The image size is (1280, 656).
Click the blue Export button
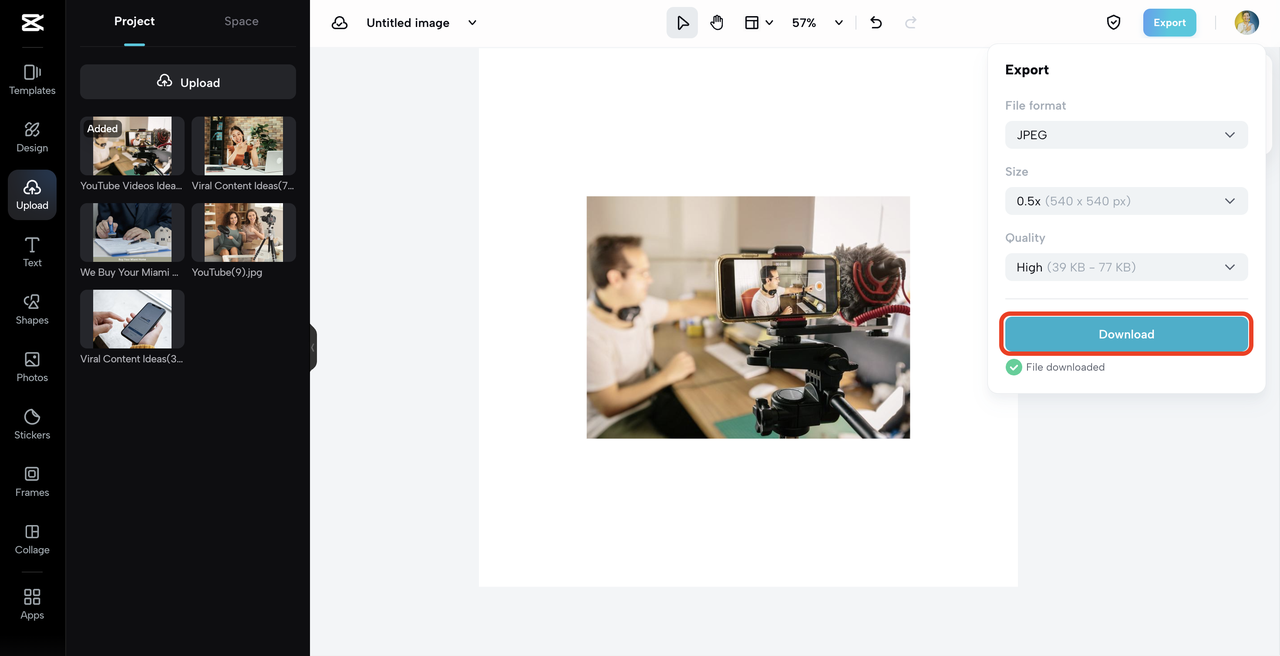1169,22
